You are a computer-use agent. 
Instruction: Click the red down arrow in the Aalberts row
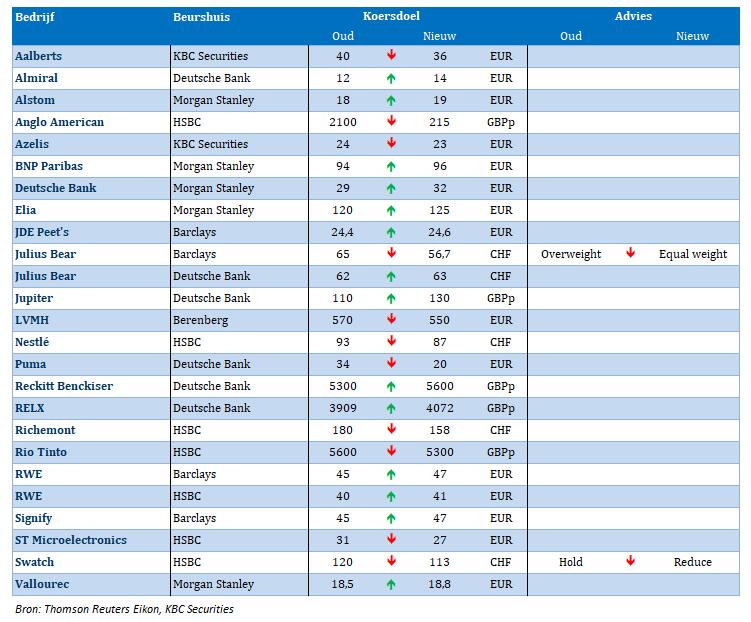tap(391, 55)
